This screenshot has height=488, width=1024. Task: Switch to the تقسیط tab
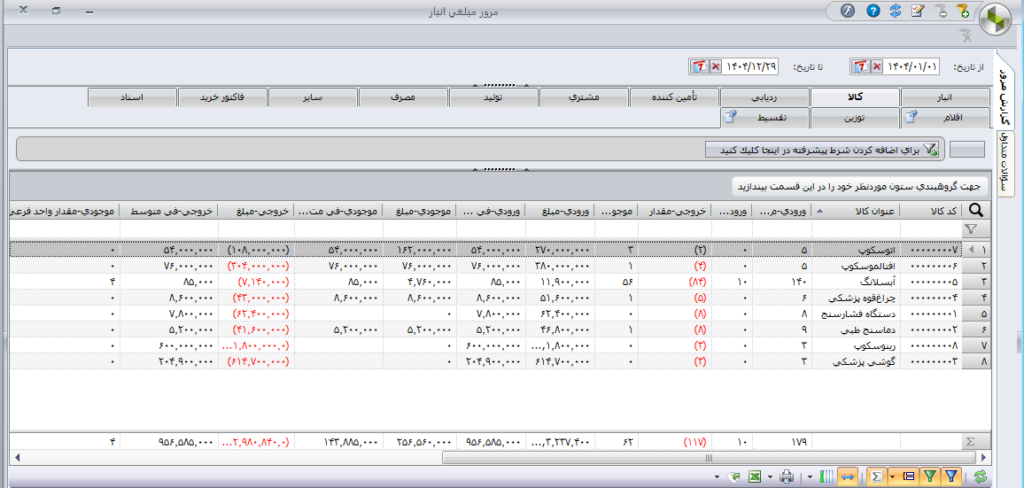765,118
